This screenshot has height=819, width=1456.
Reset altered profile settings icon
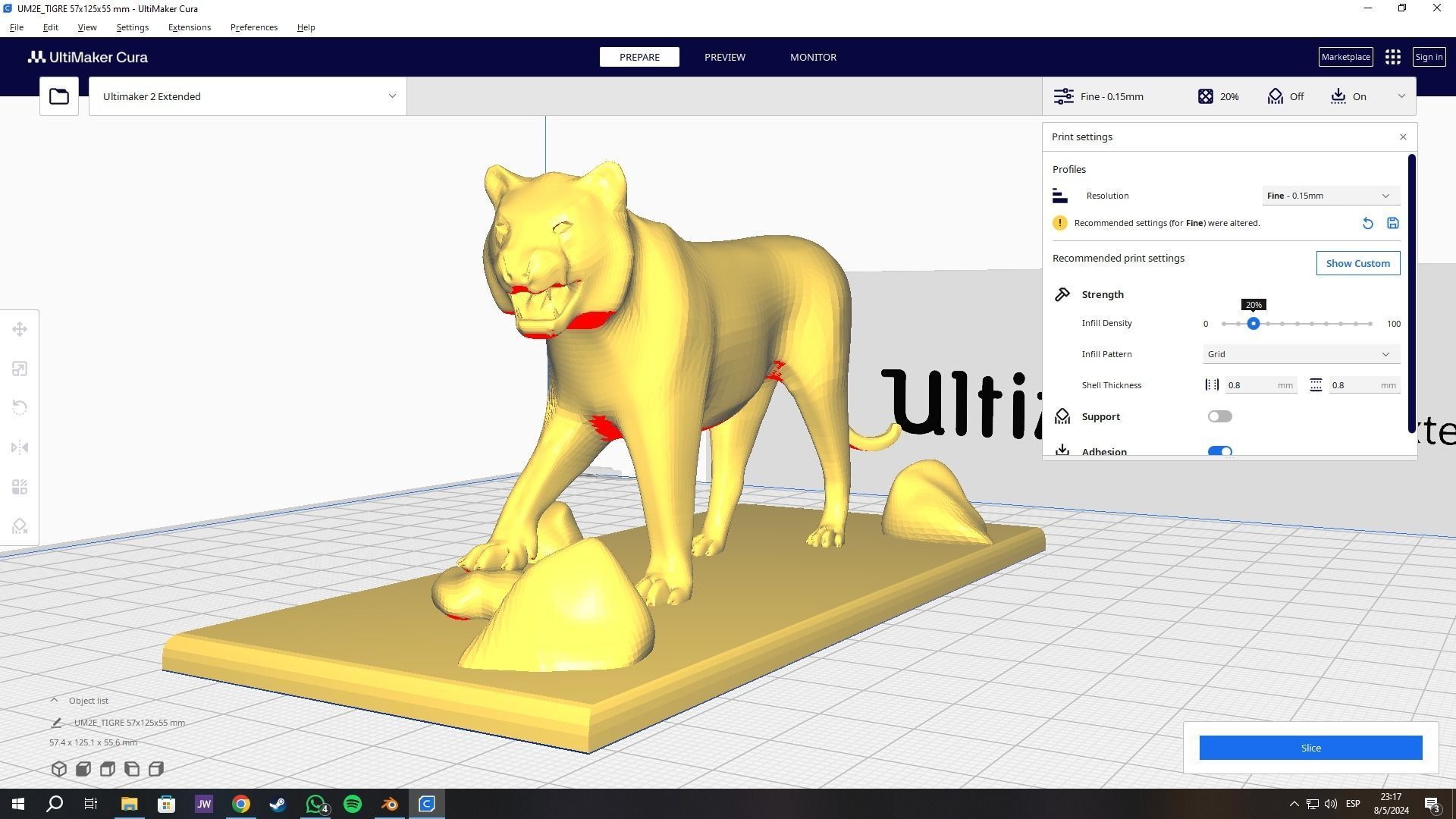pyautogui.click(x=1367, y=223)
